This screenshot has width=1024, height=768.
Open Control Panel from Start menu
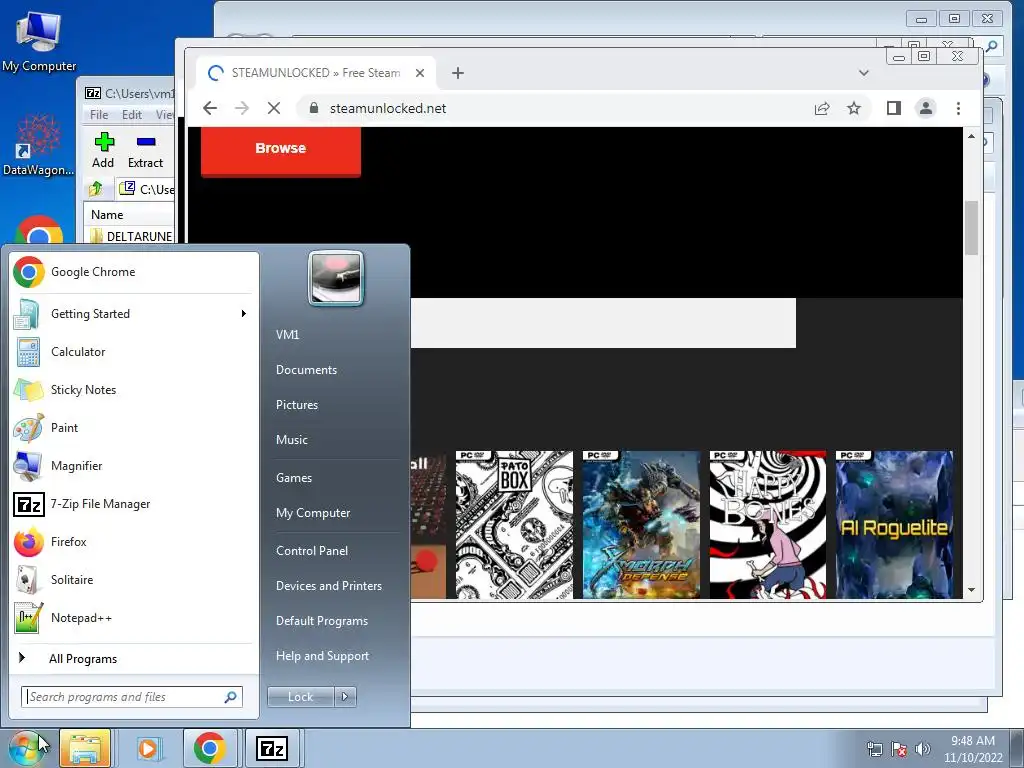[312, 551]
